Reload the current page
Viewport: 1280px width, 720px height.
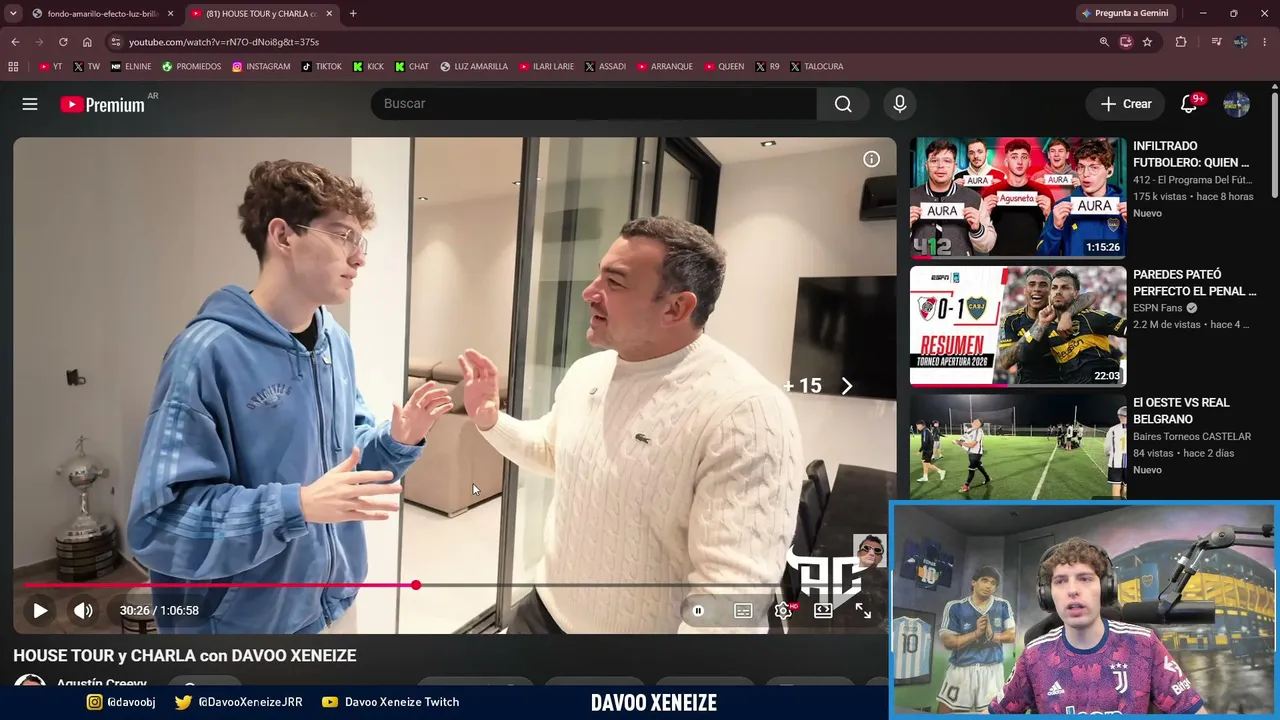tap(63, 42)
